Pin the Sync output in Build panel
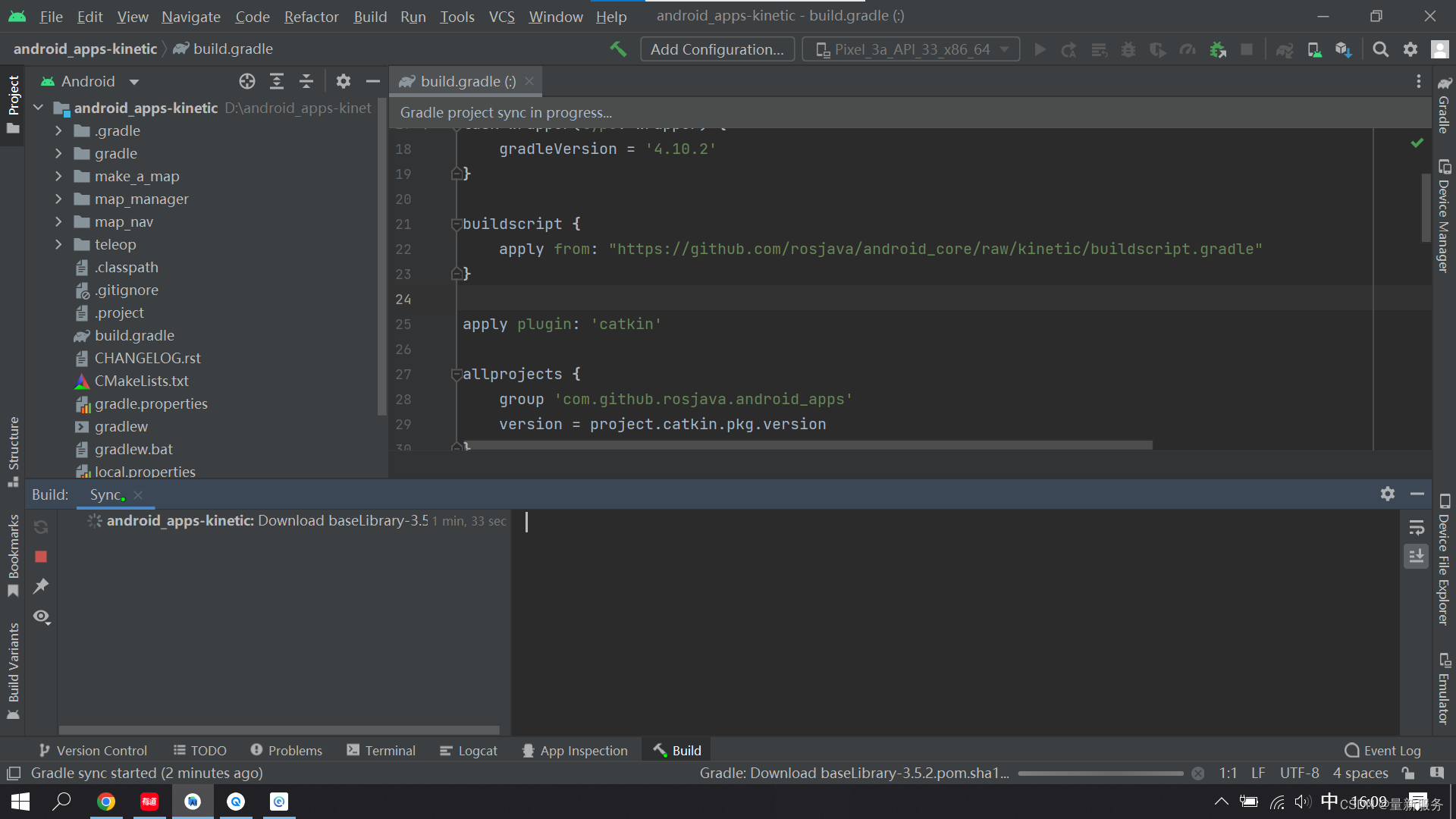This screenshot has height=819, width=1456. pos(41,586)
